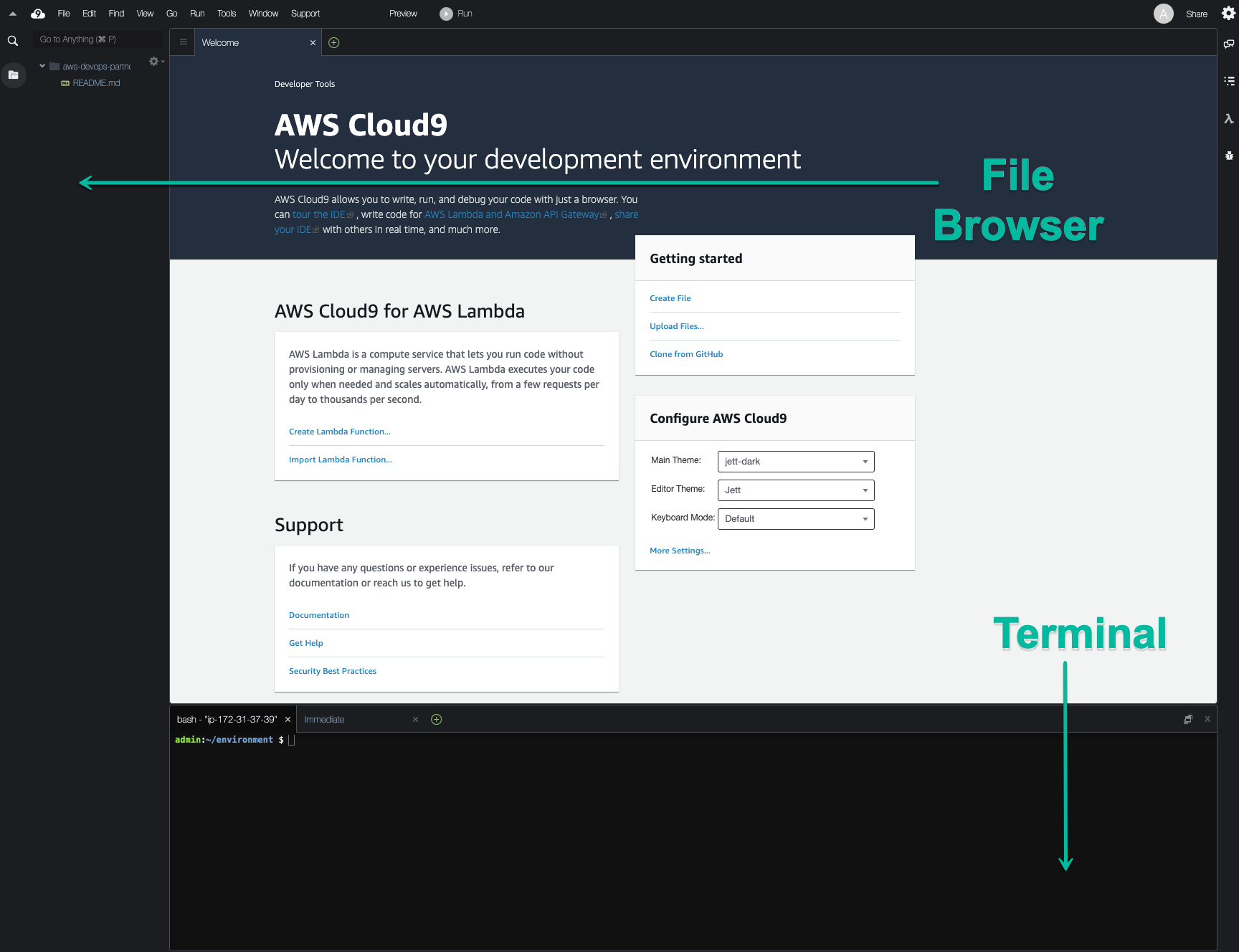Open the Keyboard Mode dropdown
1239x952 pixels.
click(796, 519)
